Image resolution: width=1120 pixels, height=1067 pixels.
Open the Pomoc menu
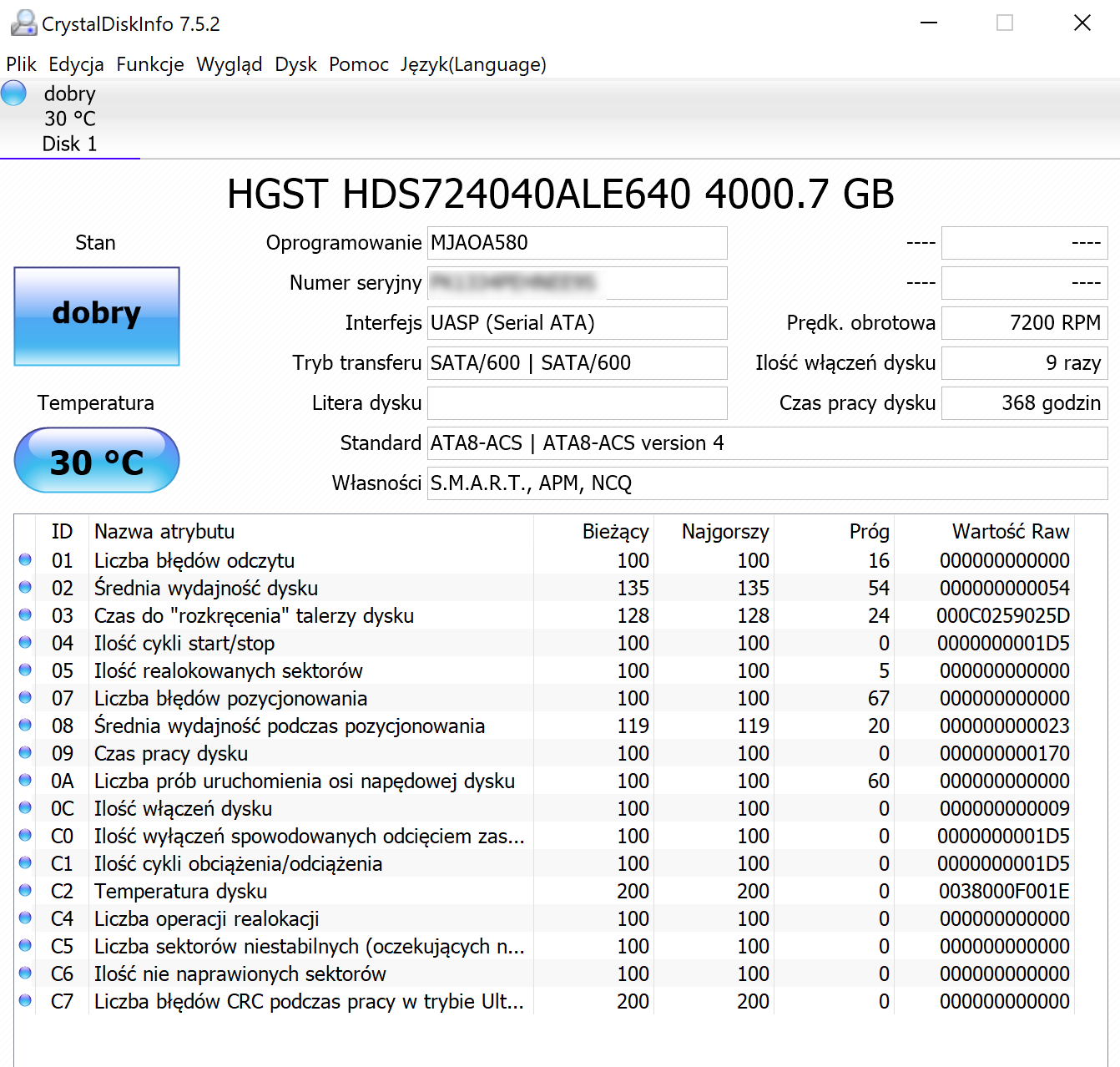point(359,64)
